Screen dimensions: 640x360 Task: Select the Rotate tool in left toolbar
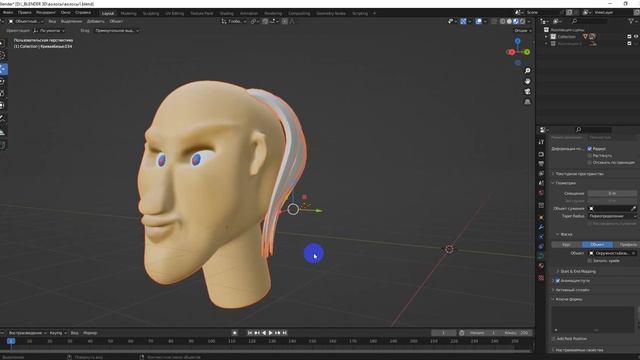pos(2,82)
